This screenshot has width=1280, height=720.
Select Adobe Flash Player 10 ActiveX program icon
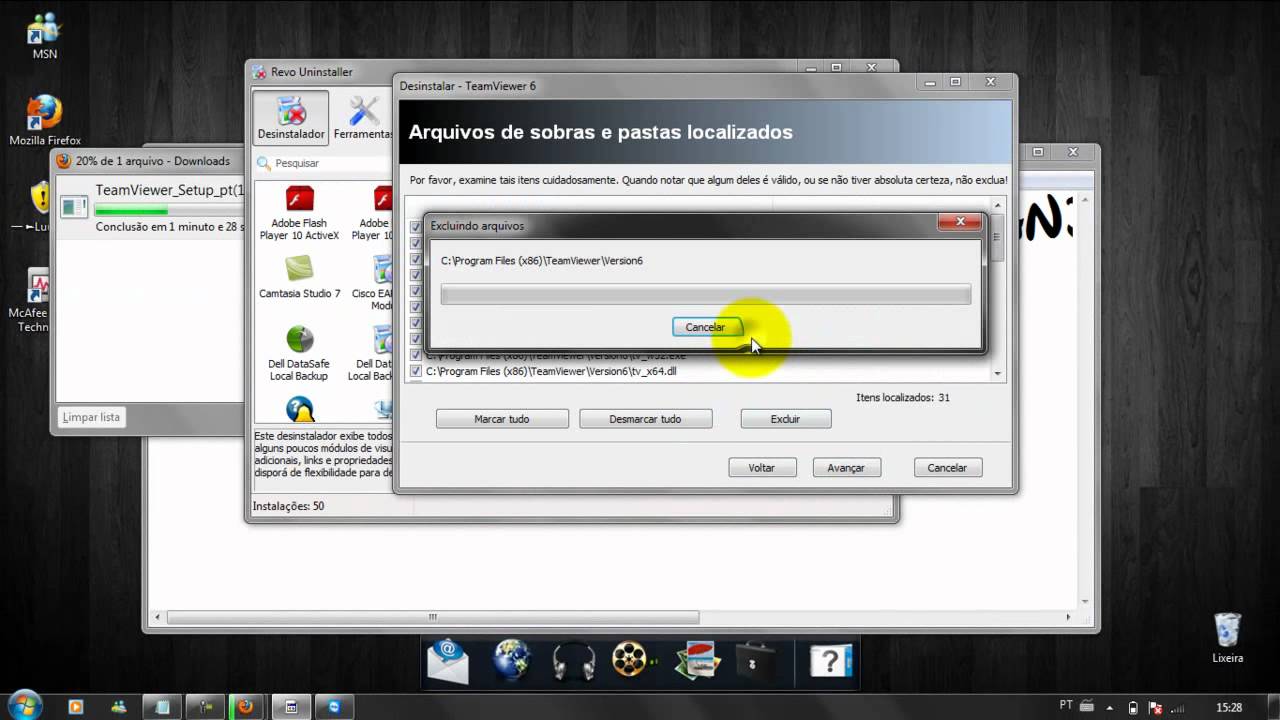tap(299, 213)
